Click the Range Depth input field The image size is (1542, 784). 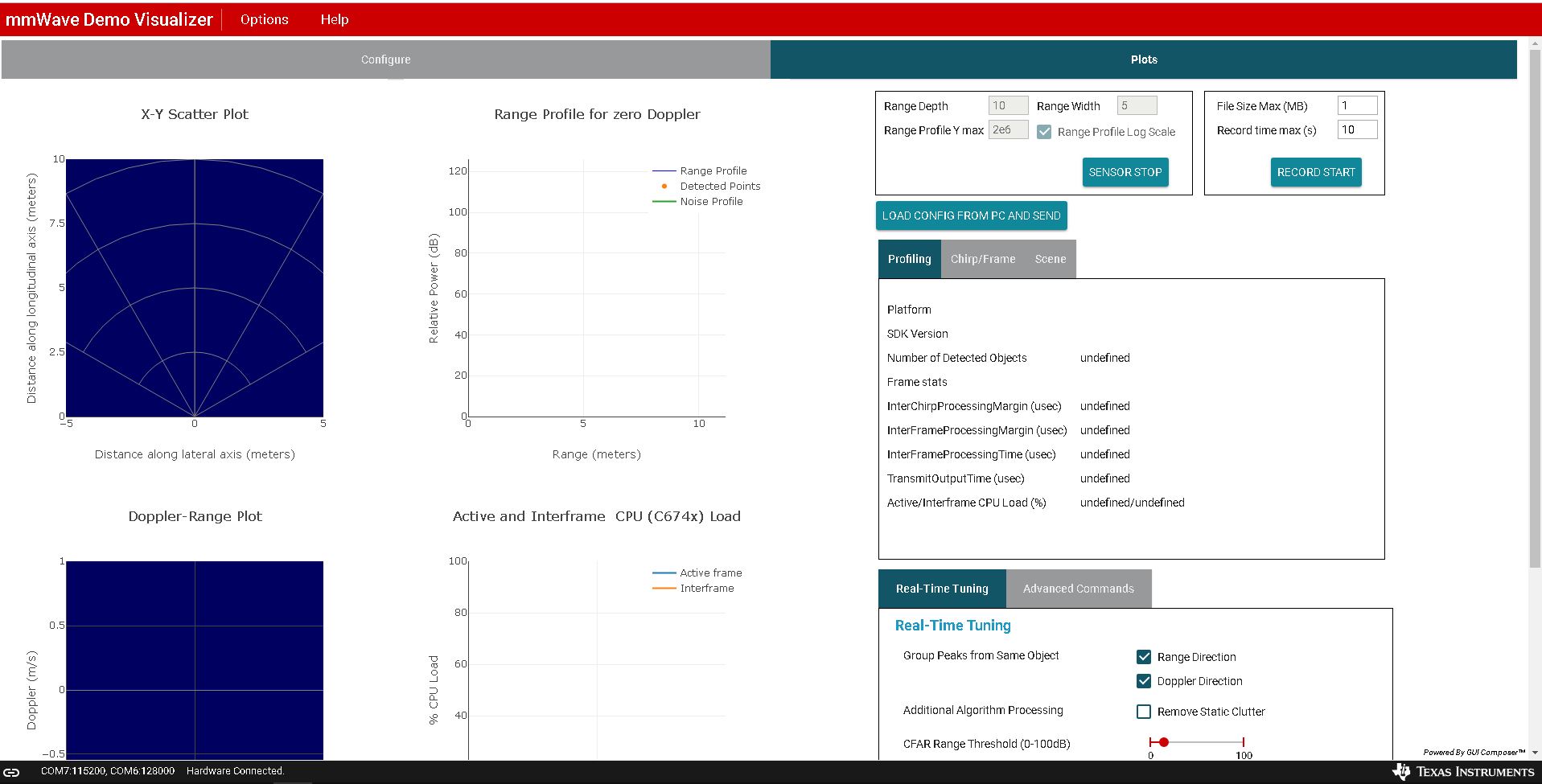pos(1008,105)
